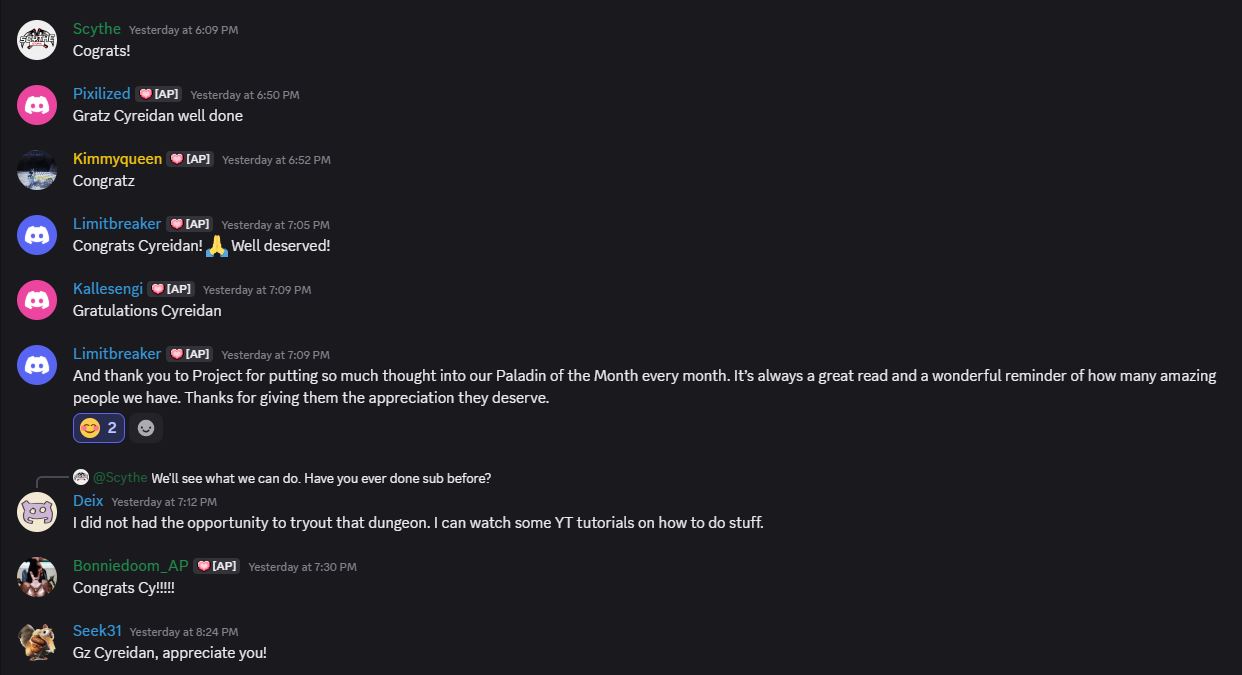The width and height of the screenshot is (1242, 675).
Task: Click the AP tag next to Bonniedoom_AP
Action: [x=217, y=566]
